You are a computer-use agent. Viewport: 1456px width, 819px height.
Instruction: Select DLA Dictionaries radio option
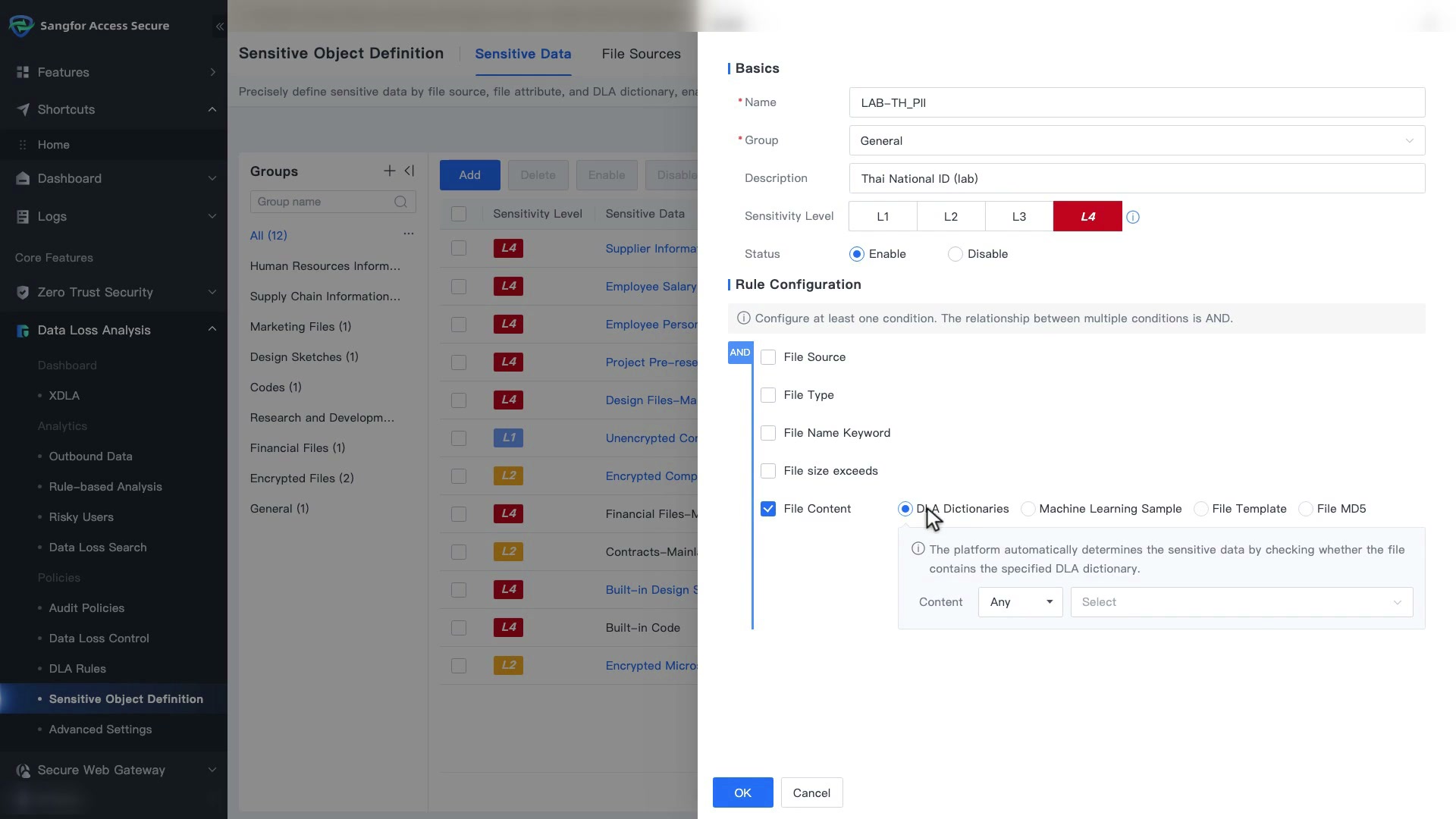(905, 509)
